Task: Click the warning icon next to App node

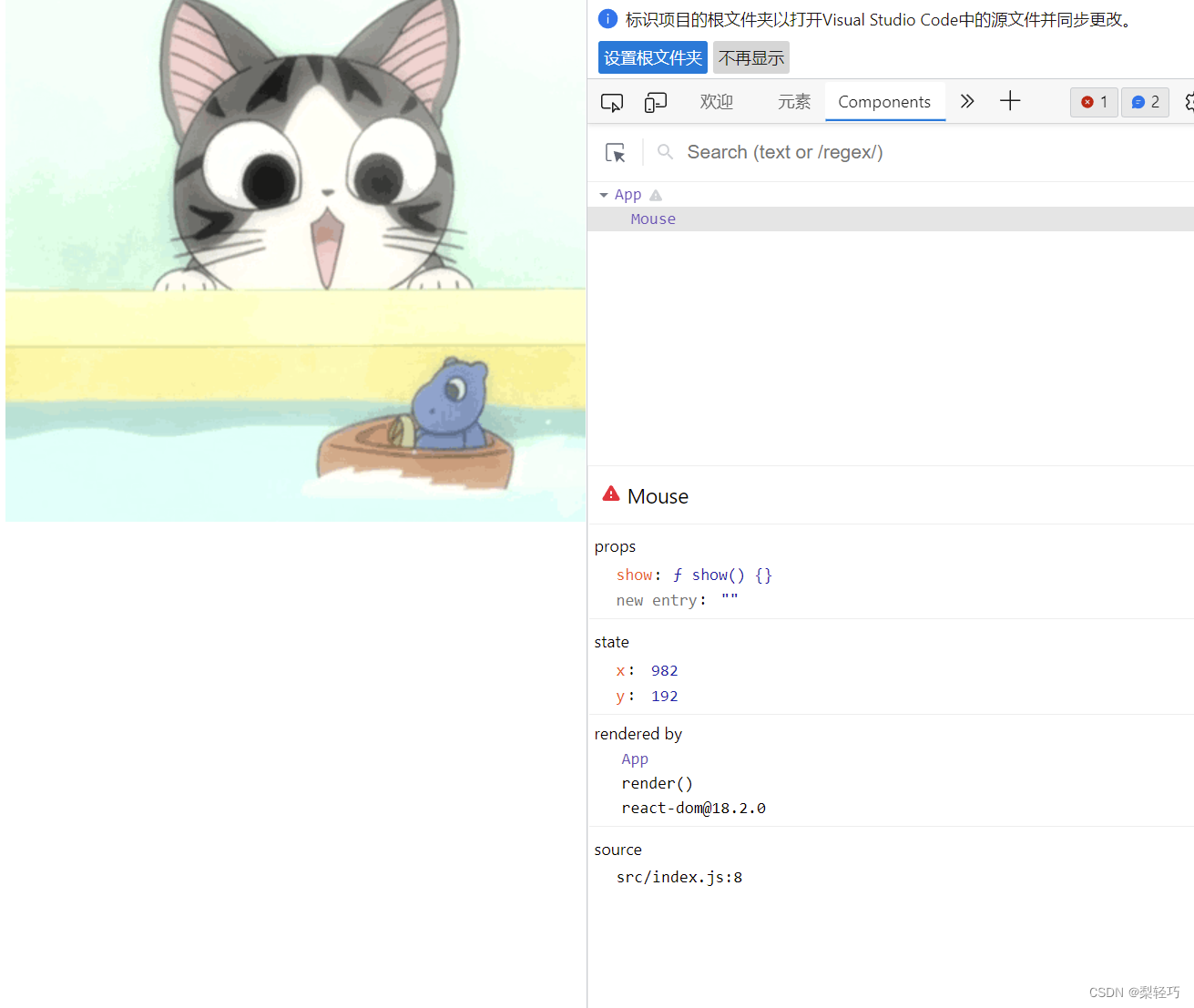Action: [655, 194]
